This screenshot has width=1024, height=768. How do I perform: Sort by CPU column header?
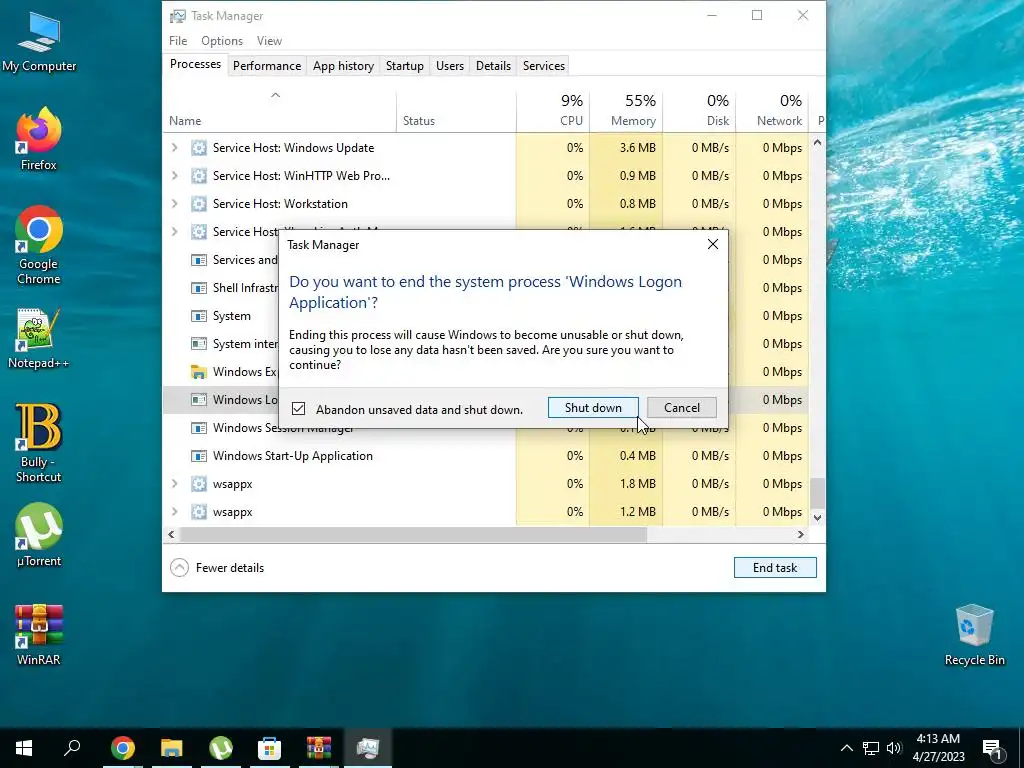pyautogui.click(x=553, y=111)
